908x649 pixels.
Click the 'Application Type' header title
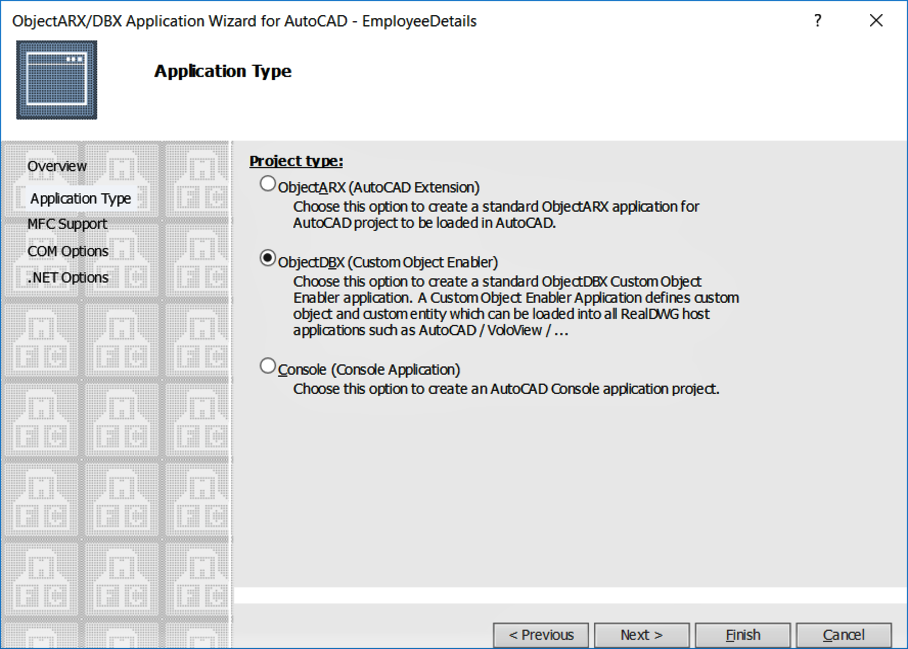[223, 71]
